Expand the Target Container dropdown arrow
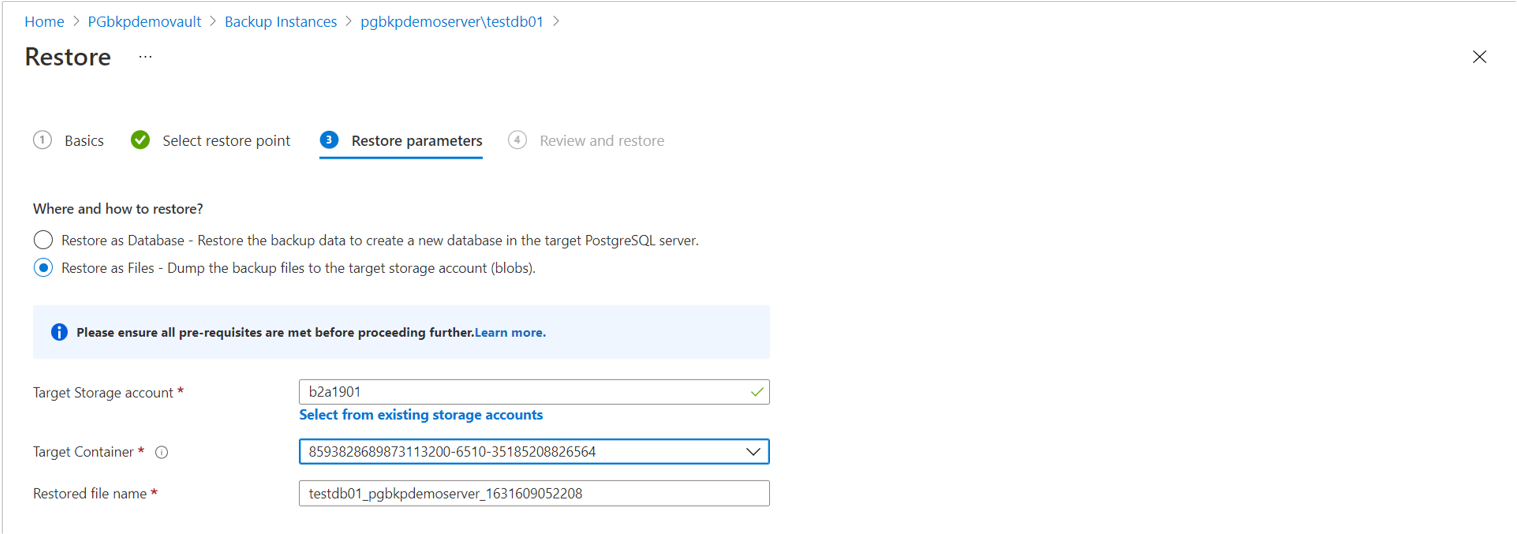The image size is (1517, 534). [753, 452]
